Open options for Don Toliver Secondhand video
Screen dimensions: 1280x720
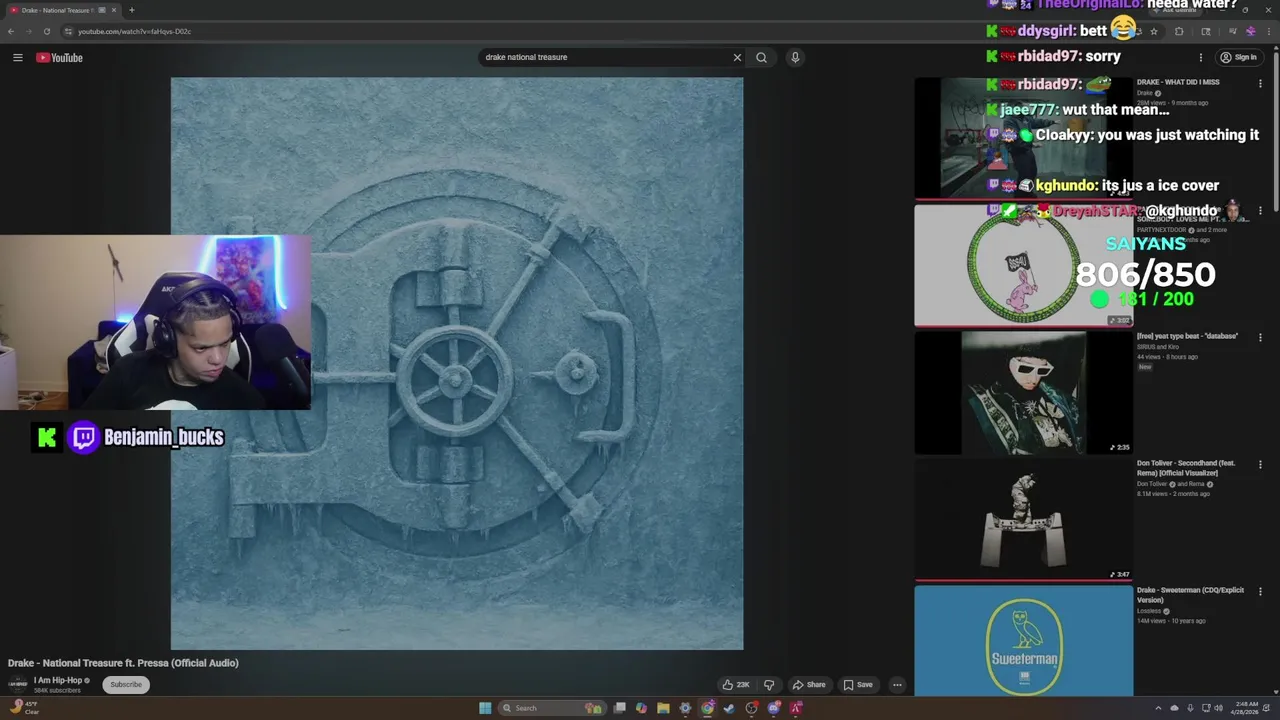coord(1260,464)
